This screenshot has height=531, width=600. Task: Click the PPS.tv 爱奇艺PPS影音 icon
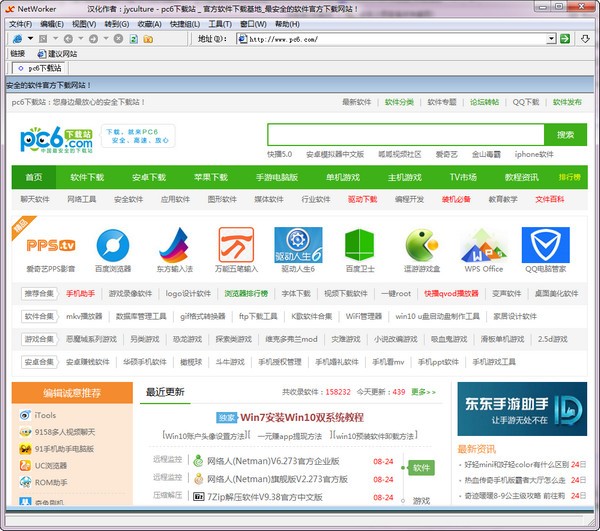tap(51, 245)
